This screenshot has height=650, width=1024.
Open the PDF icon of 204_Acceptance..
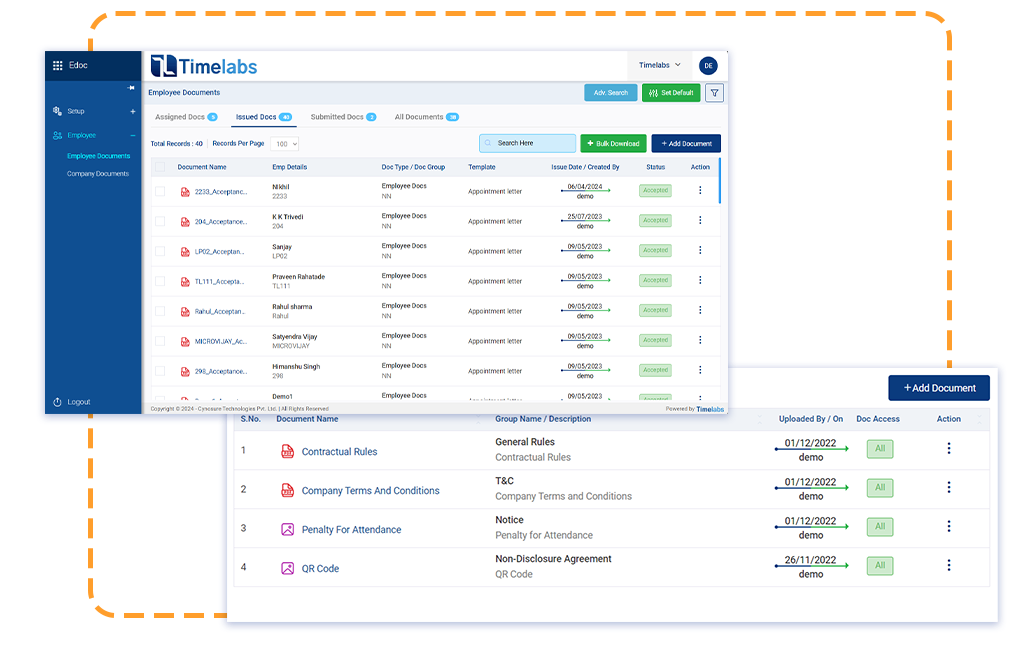coord(185,222)
